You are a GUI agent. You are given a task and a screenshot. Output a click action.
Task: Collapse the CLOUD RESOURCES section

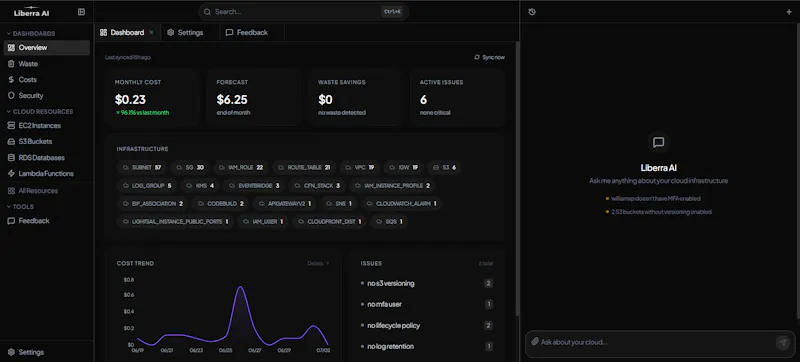[39, 111]
